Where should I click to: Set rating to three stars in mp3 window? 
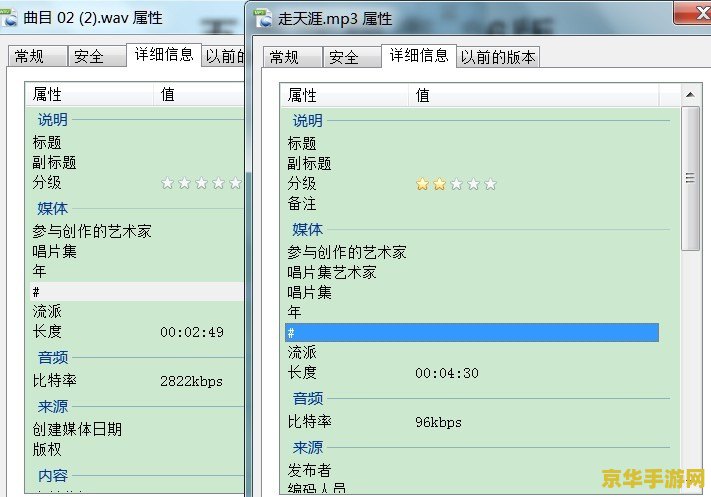point(456,184)
